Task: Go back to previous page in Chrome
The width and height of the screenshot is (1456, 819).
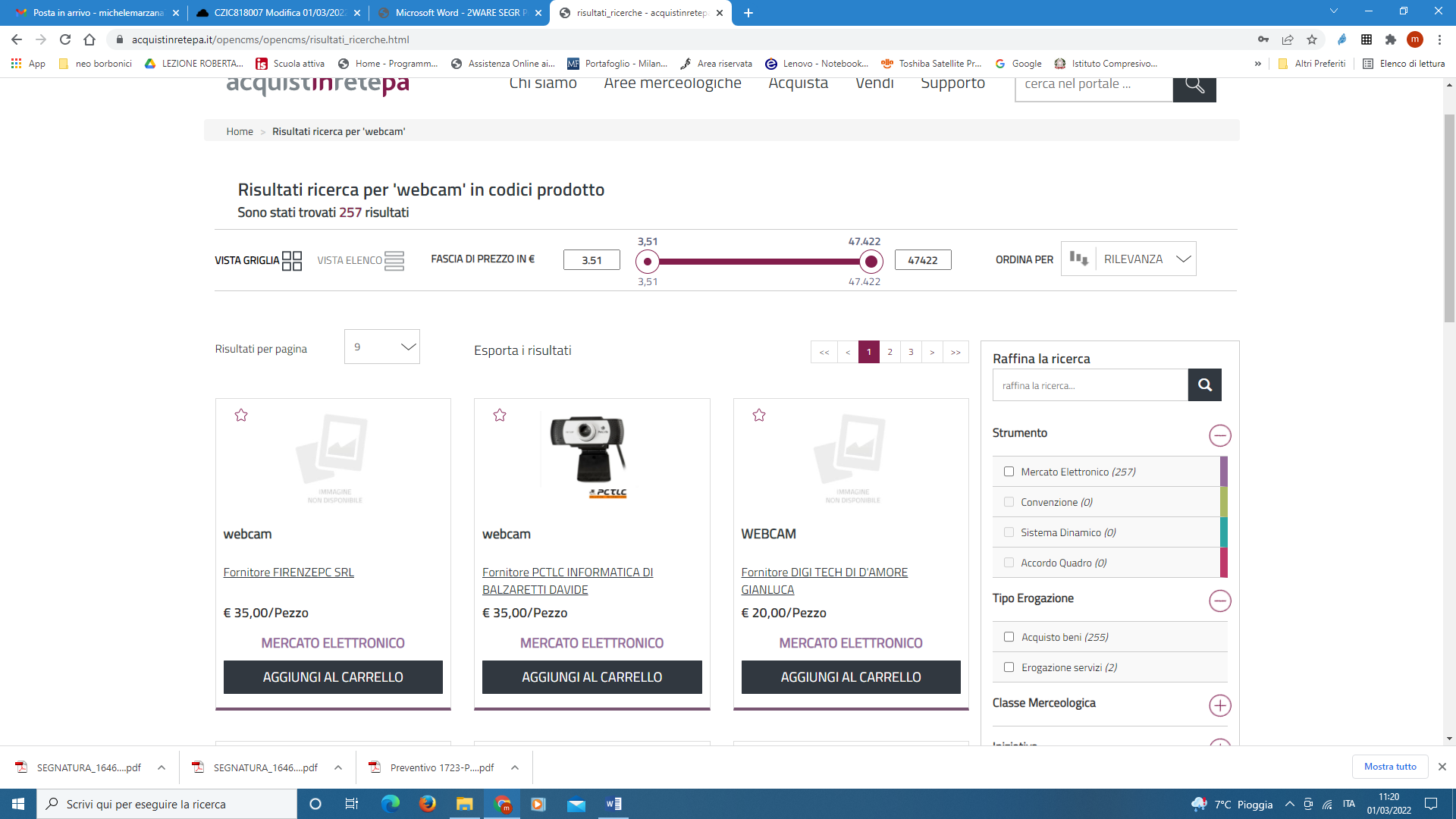Action: pyautogui.click(x=17, y=39)
